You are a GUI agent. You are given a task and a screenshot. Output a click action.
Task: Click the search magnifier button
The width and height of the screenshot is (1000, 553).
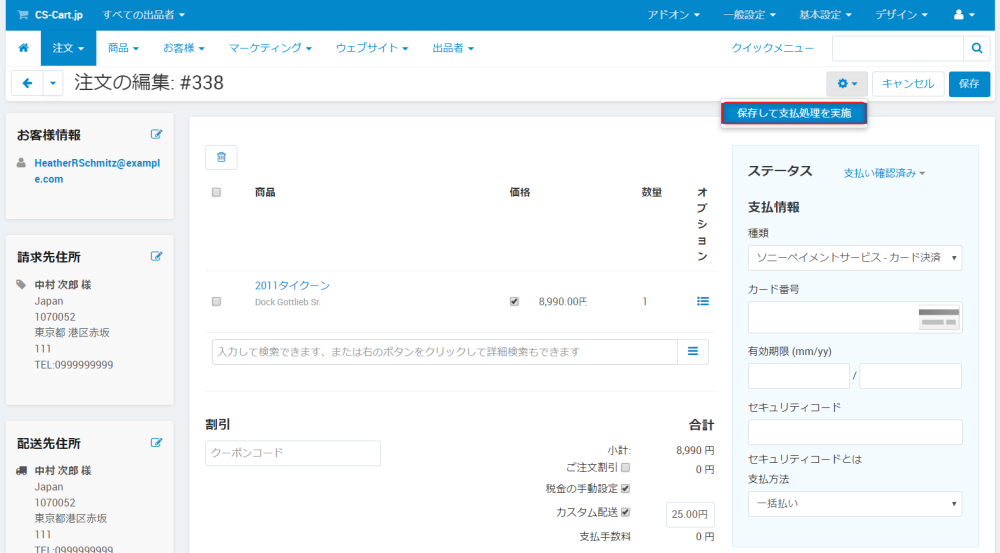976,48
